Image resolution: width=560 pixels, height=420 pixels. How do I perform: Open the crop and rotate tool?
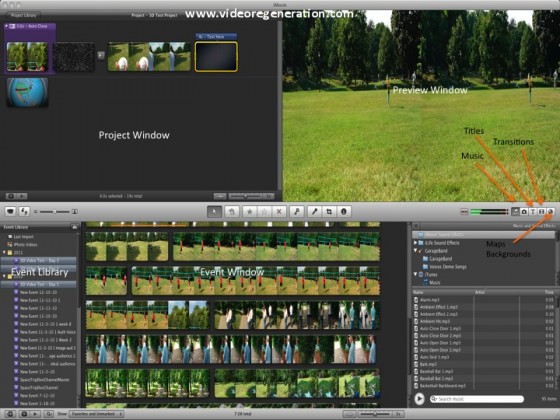point(329,211)
